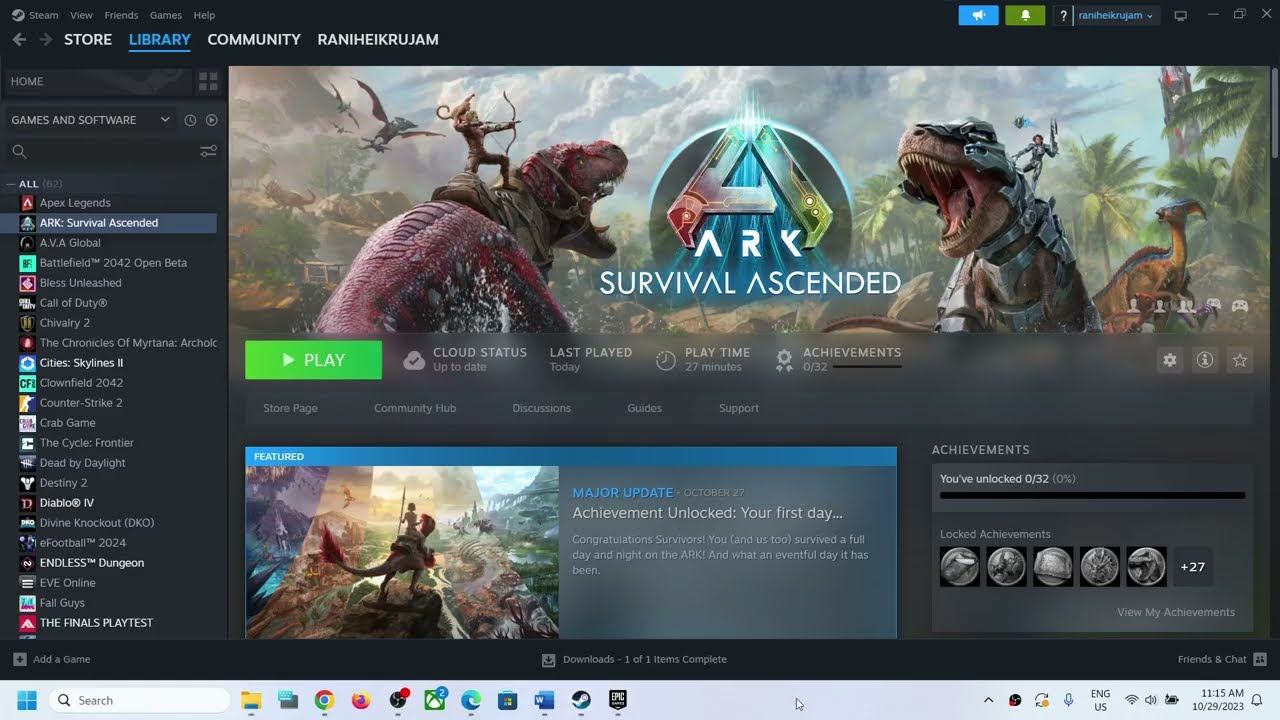The width and height of the screenshot is (1280, 720).
Task: Open the 'Achievement Unlocked: Your first day...' post
Action: tap(707, 513)
